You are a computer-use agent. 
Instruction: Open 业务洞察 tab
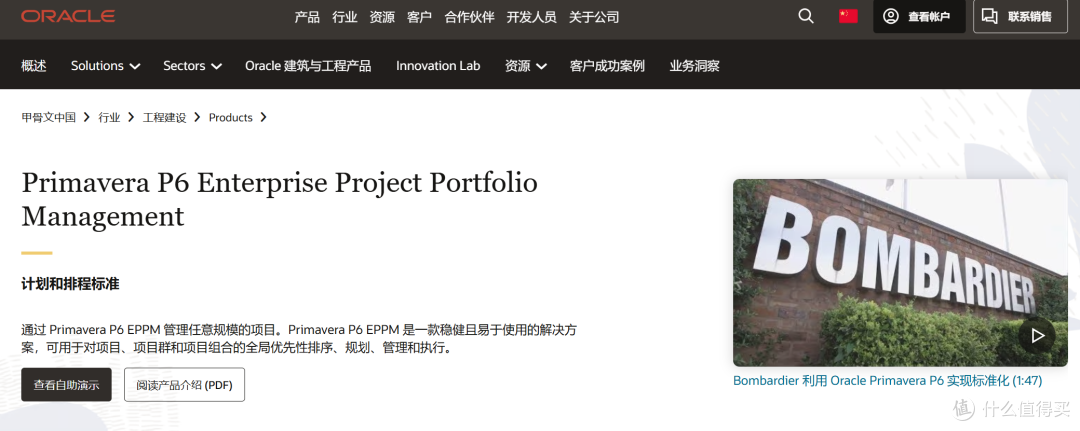click(694, 66)
